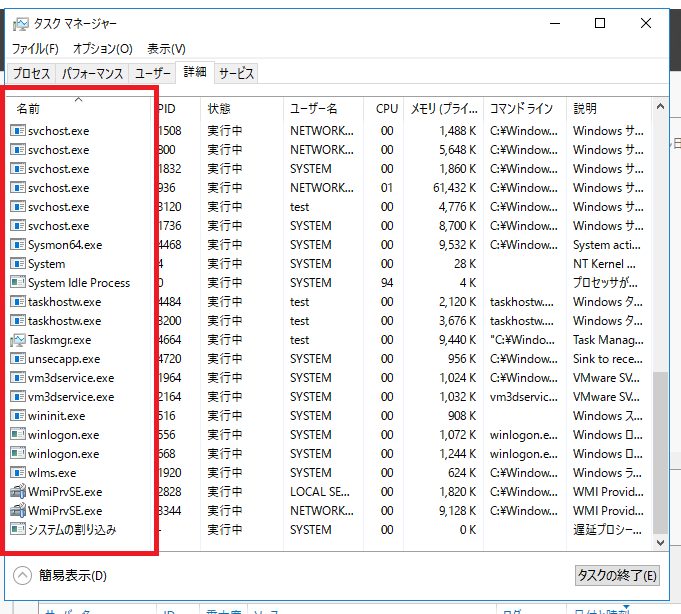This screenshot has height=614, width=681.
Task: Sort by the メモリ column header
Action: point(443,108)
